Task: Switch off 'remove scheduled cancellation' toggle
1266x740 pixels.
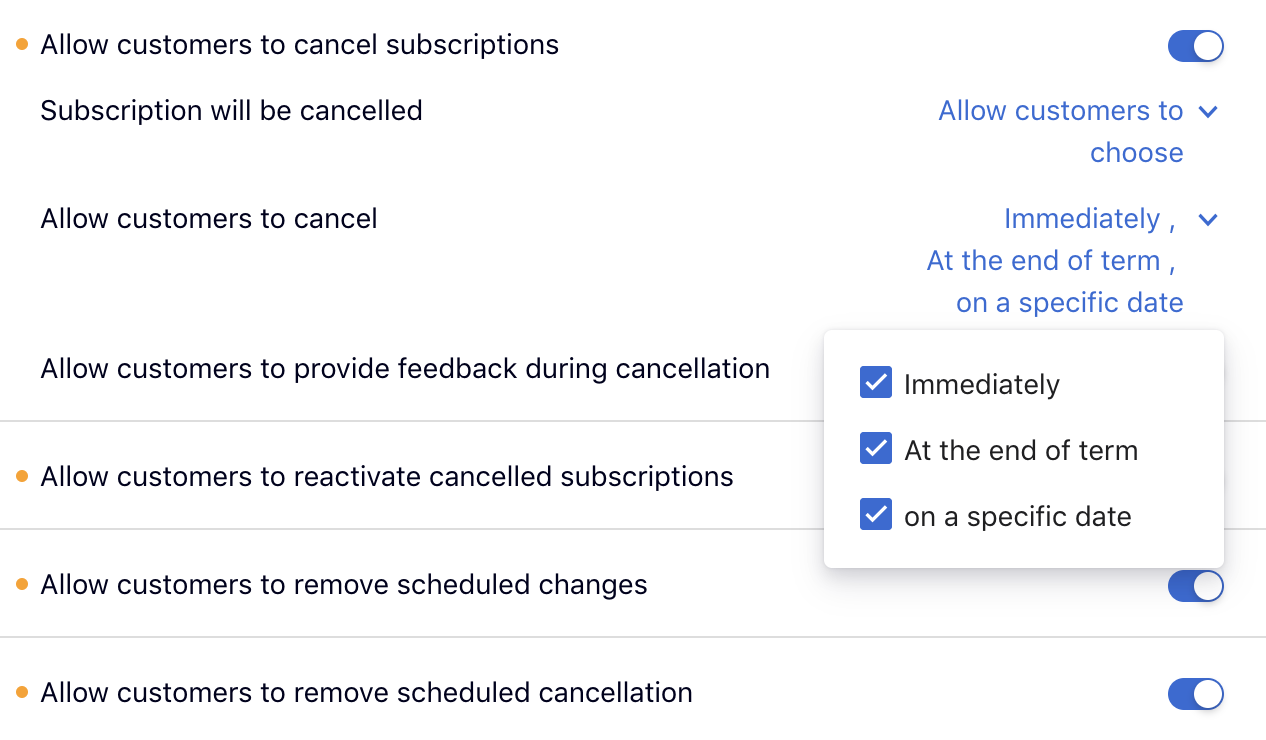Action: tap(1195, 694)
